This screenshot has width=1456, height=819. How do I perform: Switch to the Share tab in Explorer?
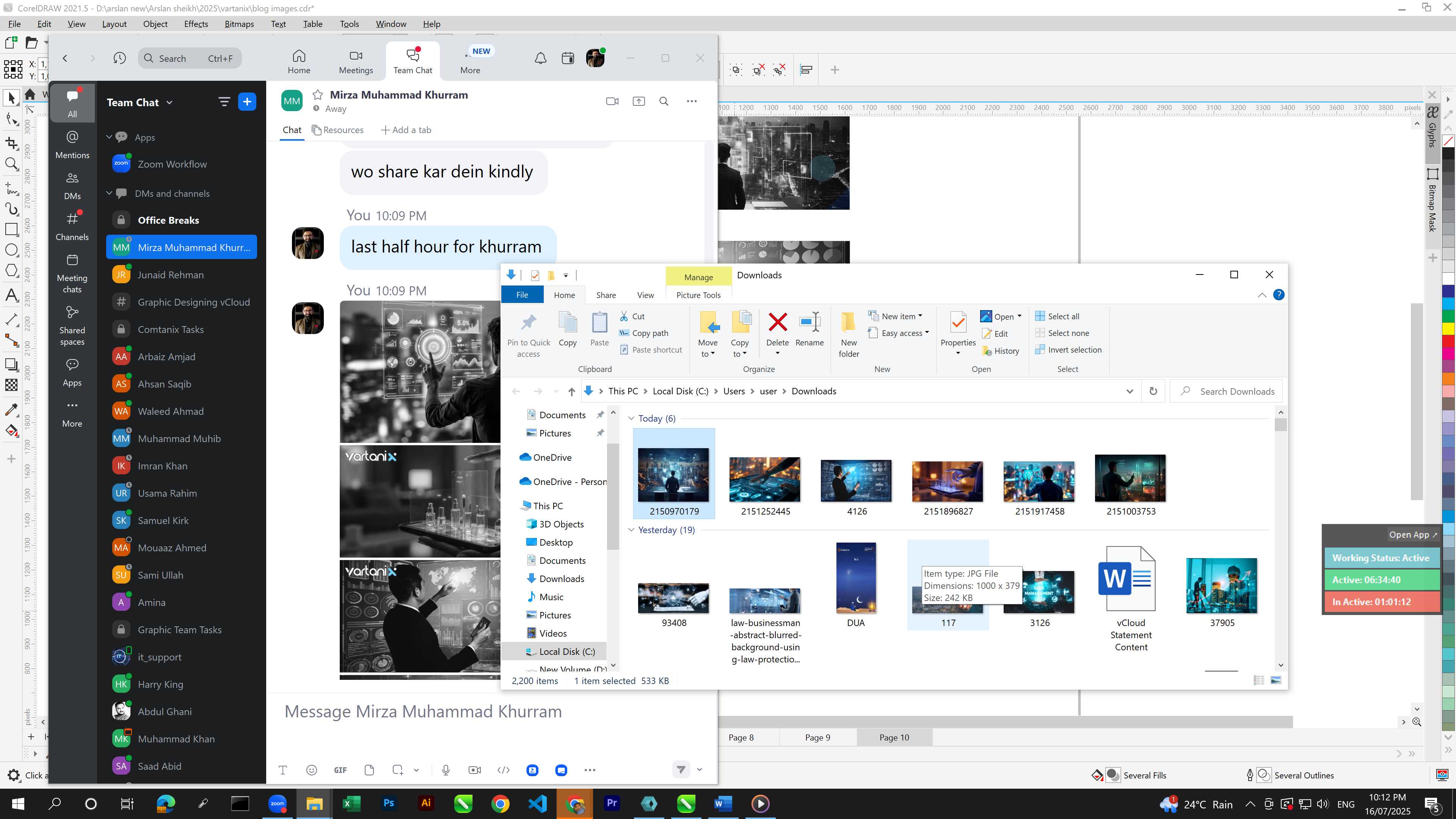point(606,295)
